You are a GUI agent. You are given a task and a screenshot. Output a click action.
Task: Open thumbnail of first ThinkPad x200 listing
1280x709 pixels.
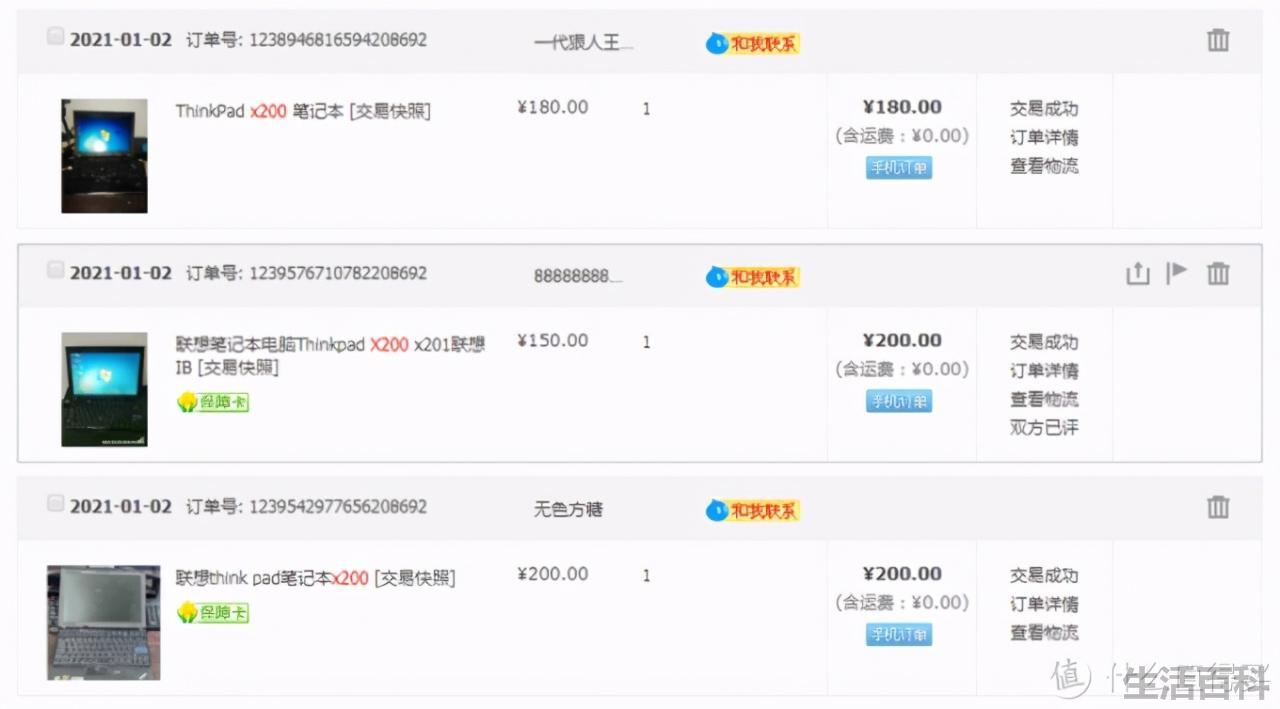coord(104,155)
